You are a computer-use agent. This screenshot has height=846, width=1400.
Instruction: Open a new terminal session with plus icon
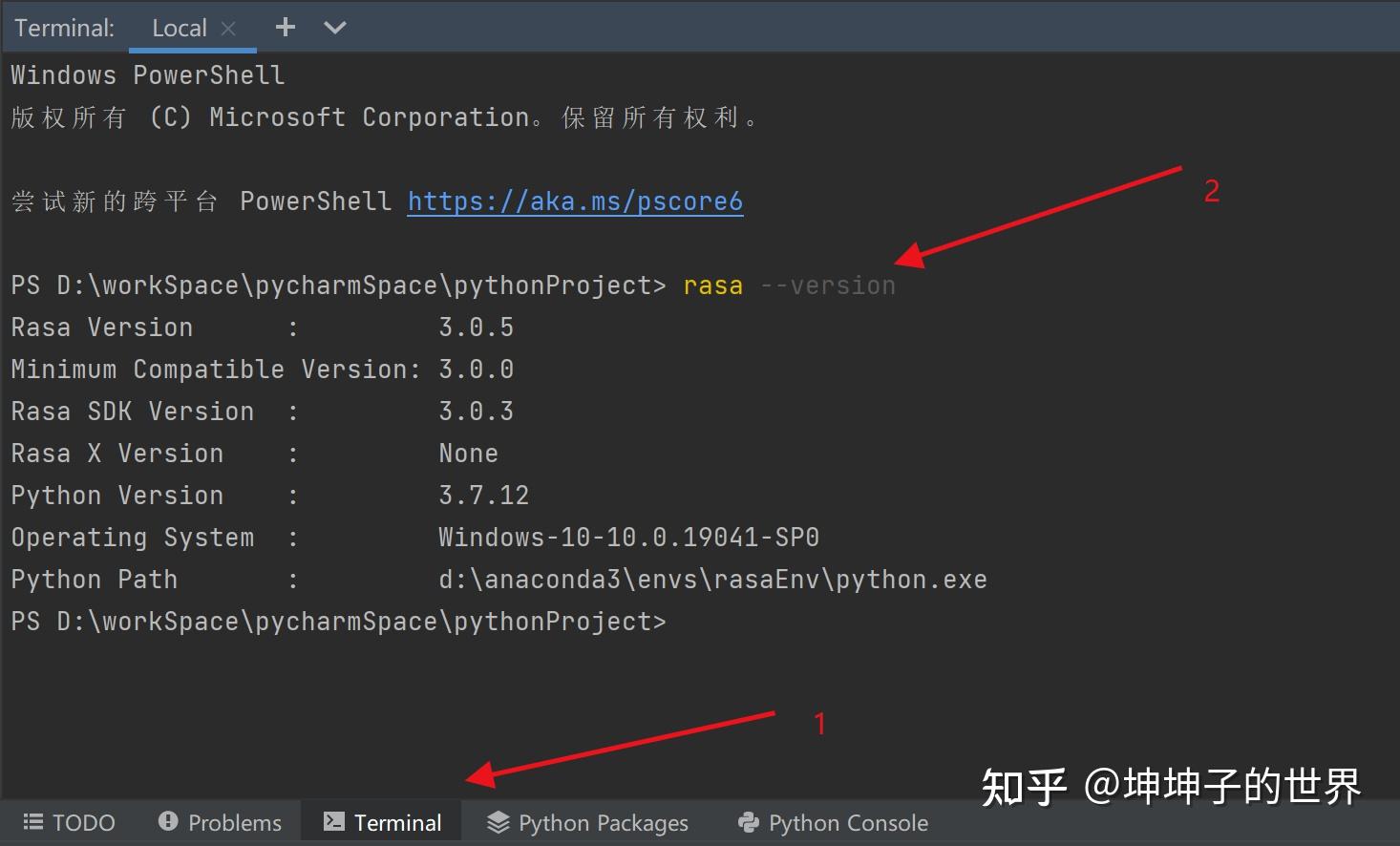285,27
